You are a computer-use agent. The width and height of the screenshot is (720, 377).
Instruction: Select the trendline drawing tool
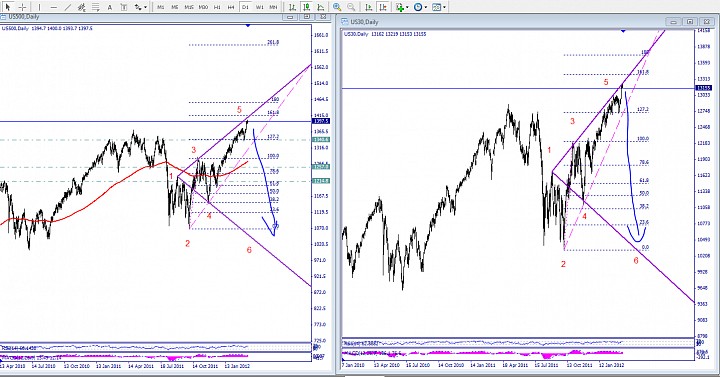pyautogui.click(x=68, y=7)
